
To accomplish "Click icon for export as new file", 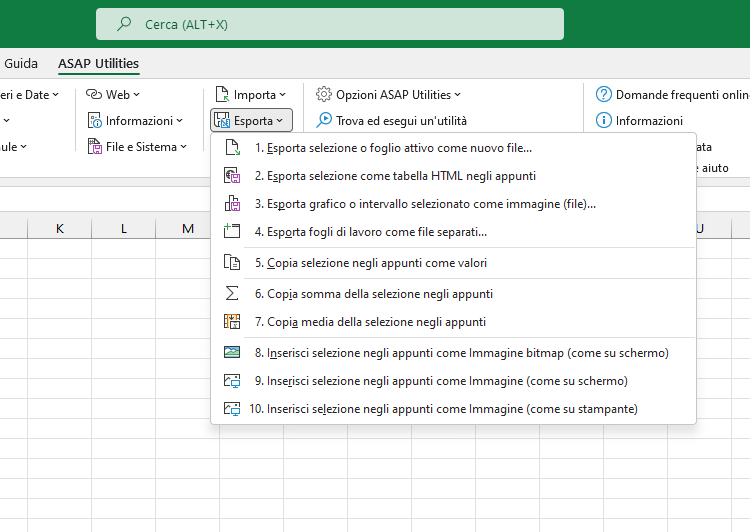I will pyautogui.click(x=232, y=147).
